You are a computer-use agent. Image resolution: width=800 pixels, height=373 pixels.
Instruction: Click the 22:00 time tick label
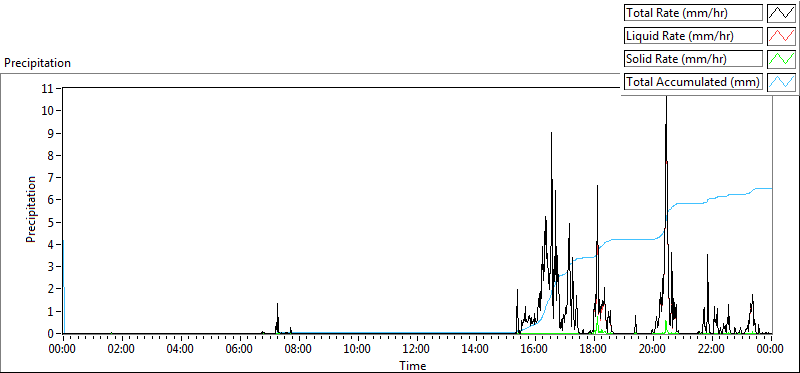pos(712,349)
